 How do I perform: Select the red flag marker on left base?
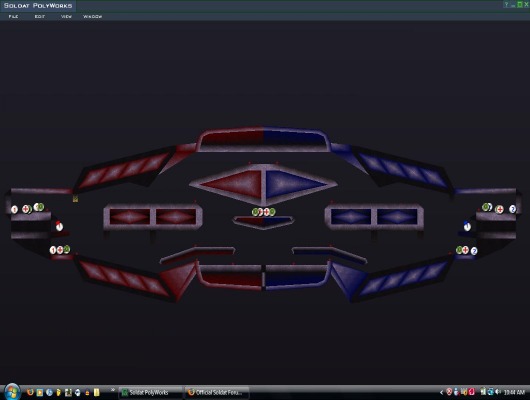click(x=59, y=226)
